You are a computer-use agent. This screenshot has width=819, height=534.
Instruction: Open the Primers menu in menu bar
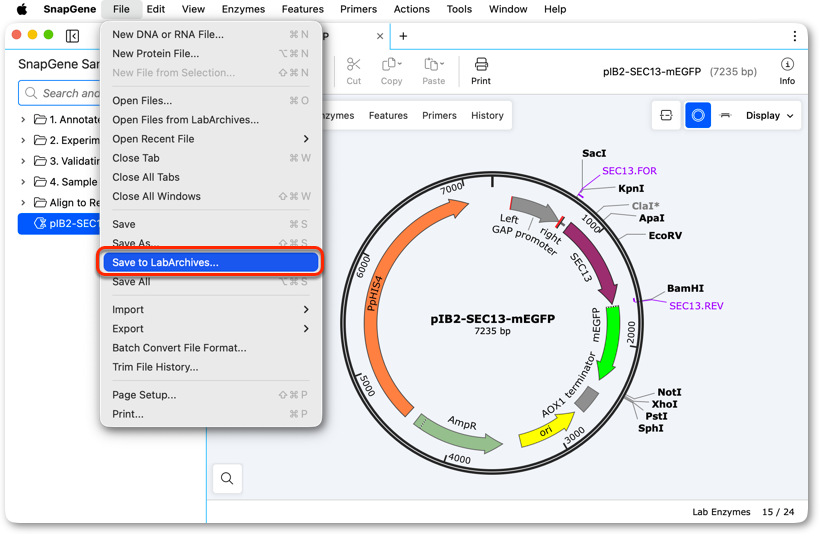[x=358, y=9]
